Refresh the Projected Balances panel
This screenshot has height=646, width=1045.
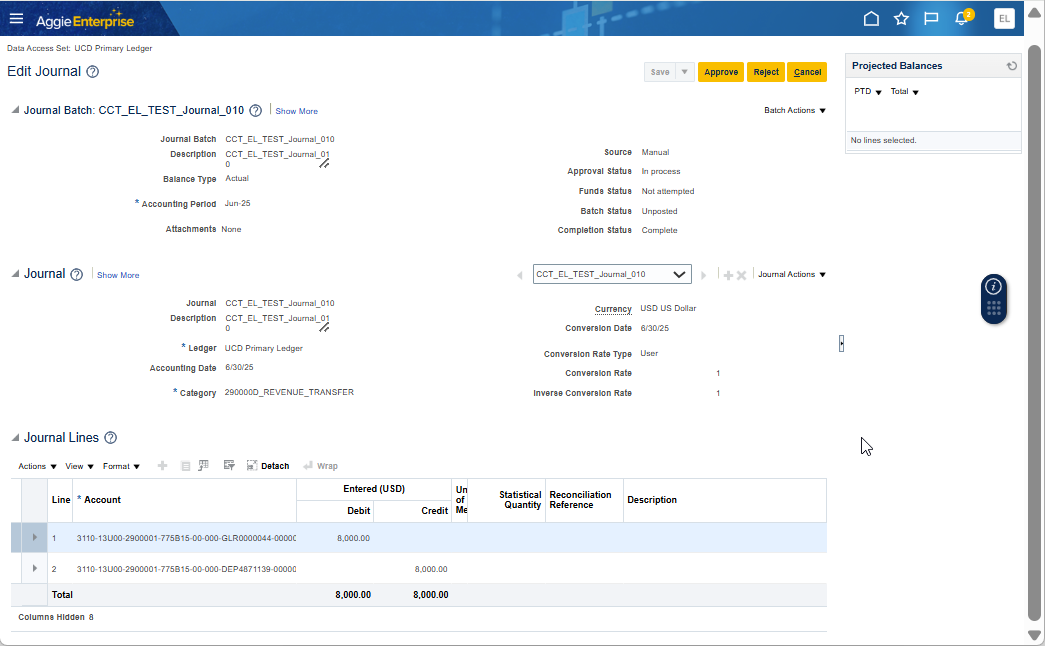click(x=1012, y=66)
